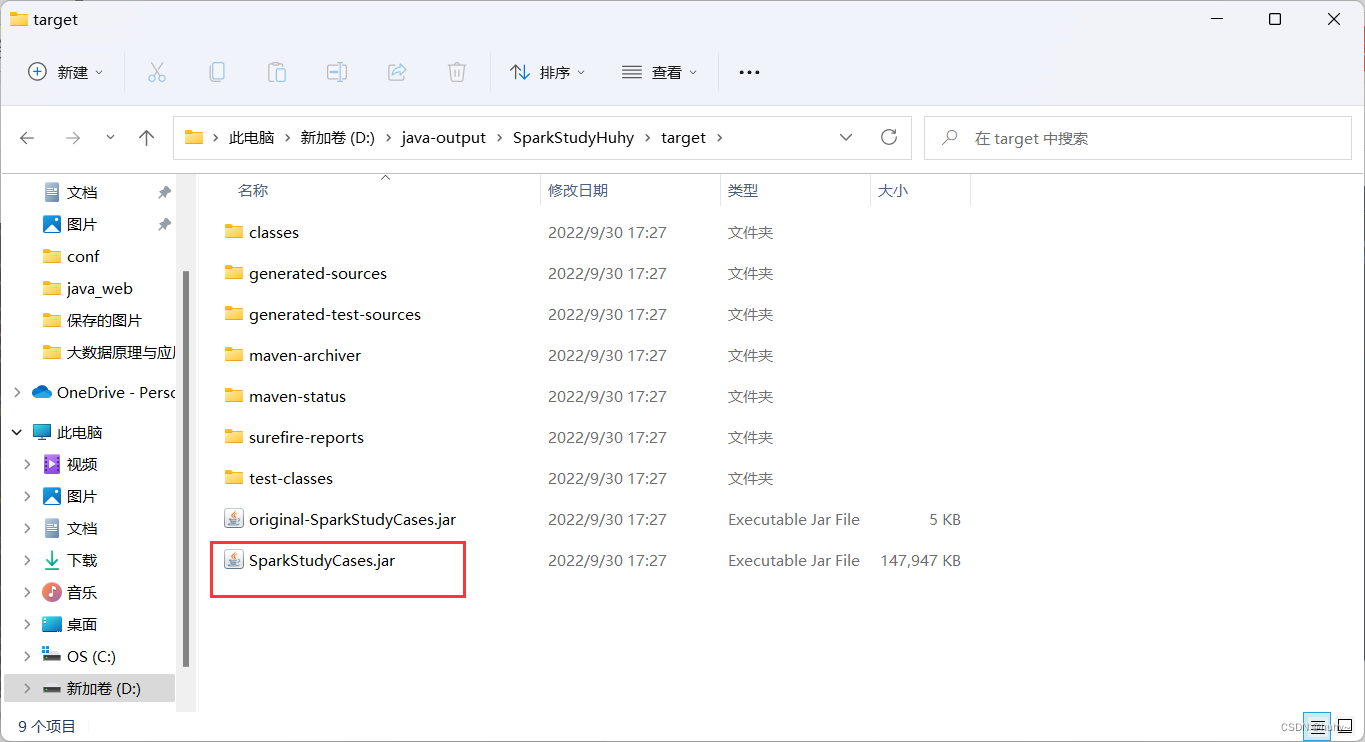
Task: Open the 排序 (Sort) dropdown
Action: (x=548, y=72)
